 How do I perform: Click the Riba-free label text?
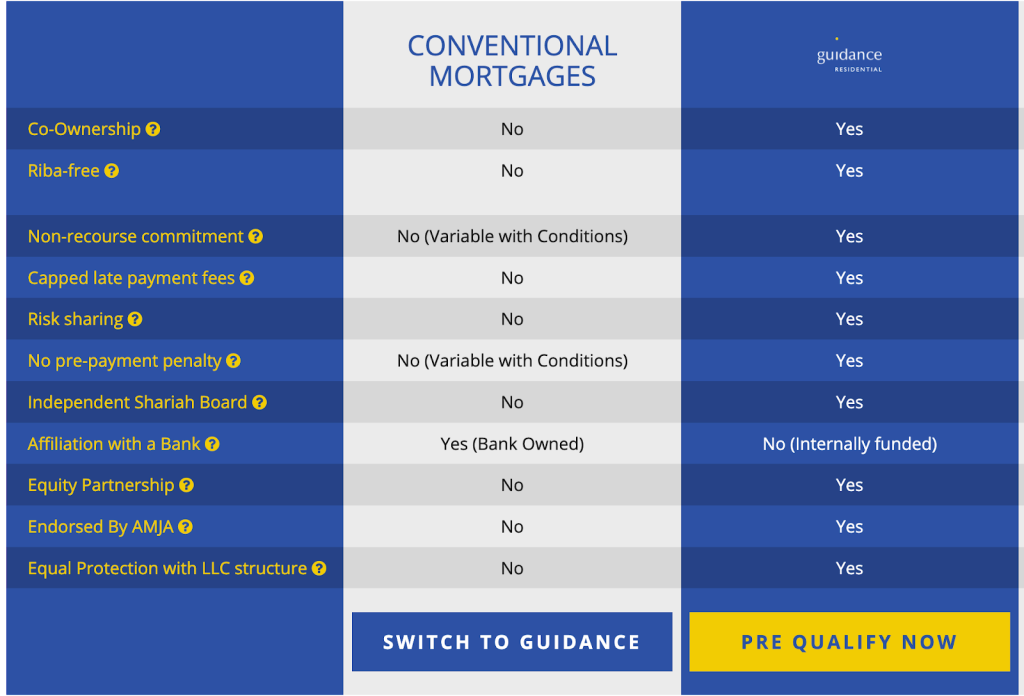point(63,171)
